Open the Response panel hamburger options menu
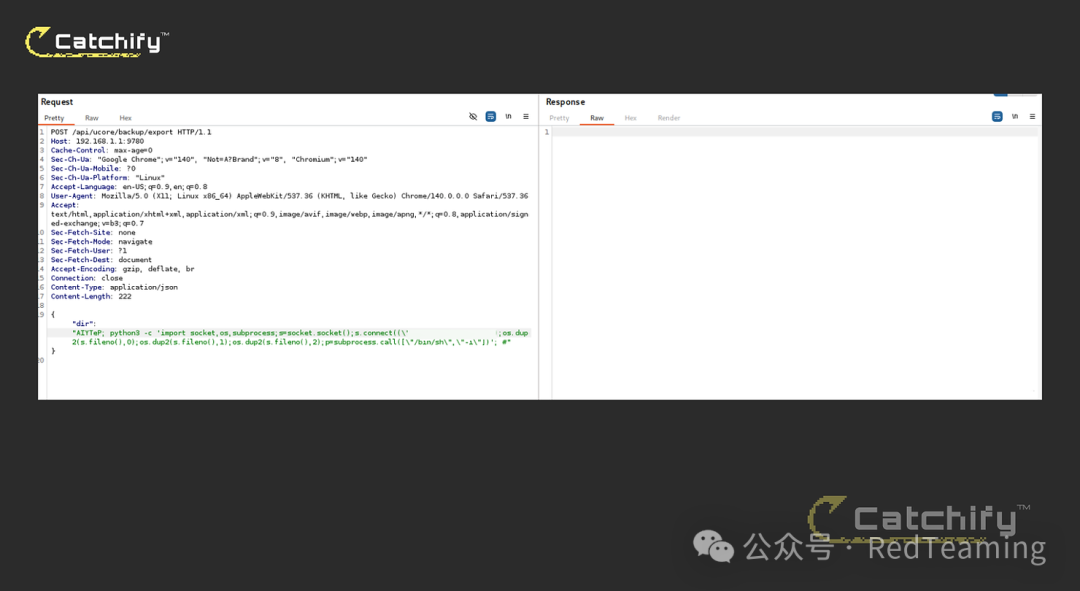Image resolution: width=1080 pixels, height=591 pixels. pyautogui.click(x=1032, y=116)
